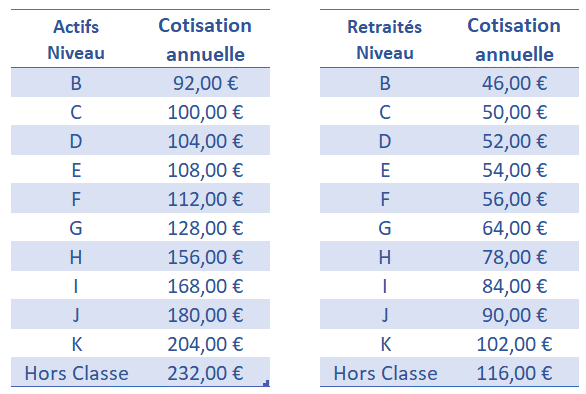Screen dimensions: 586x394
Task: Click the 92,00 € cell
Action: pos(206,83)
